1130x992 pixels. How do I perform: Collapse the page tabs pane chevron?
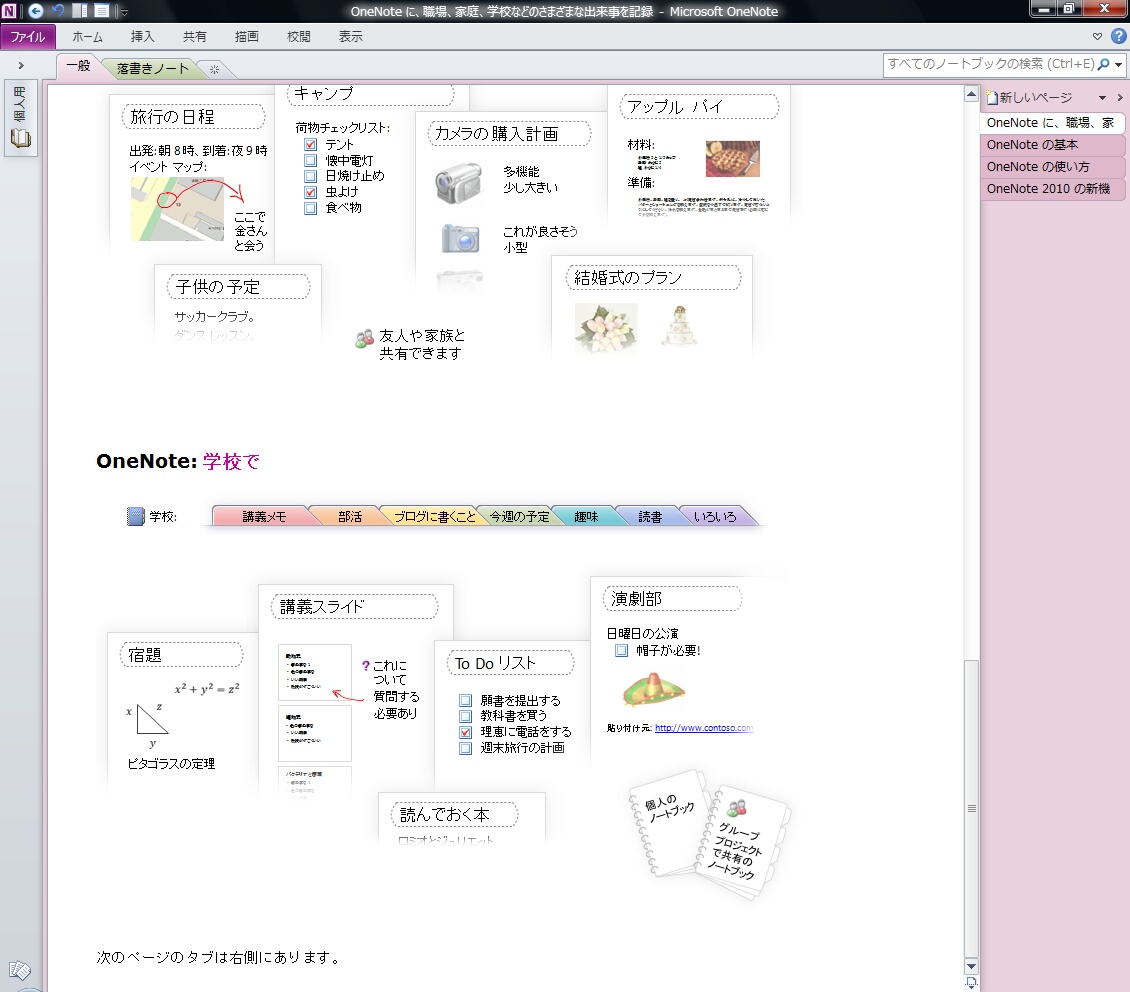pyautogui.click(x=1120, y=97)
